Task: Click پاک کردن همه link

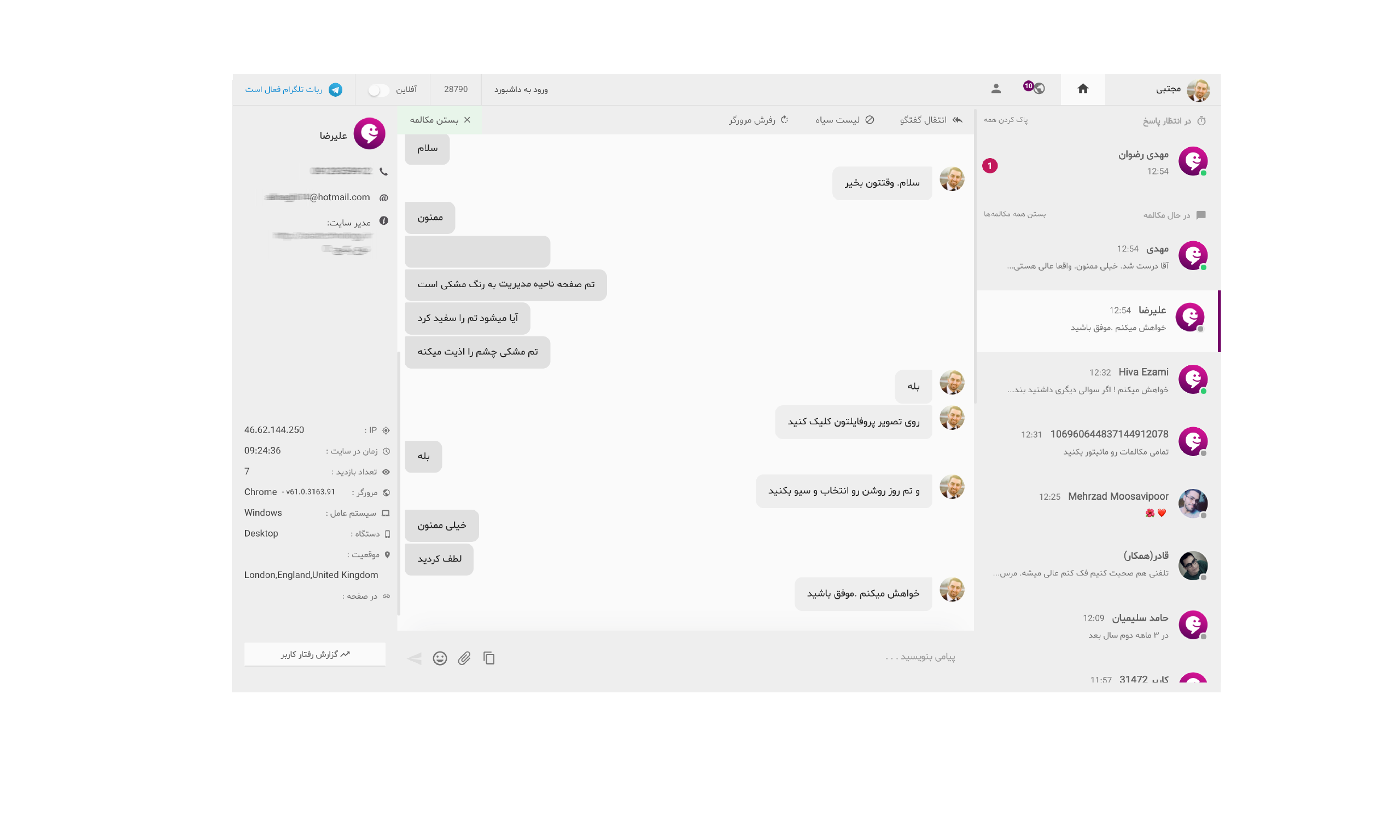Action: [1006, 120]
